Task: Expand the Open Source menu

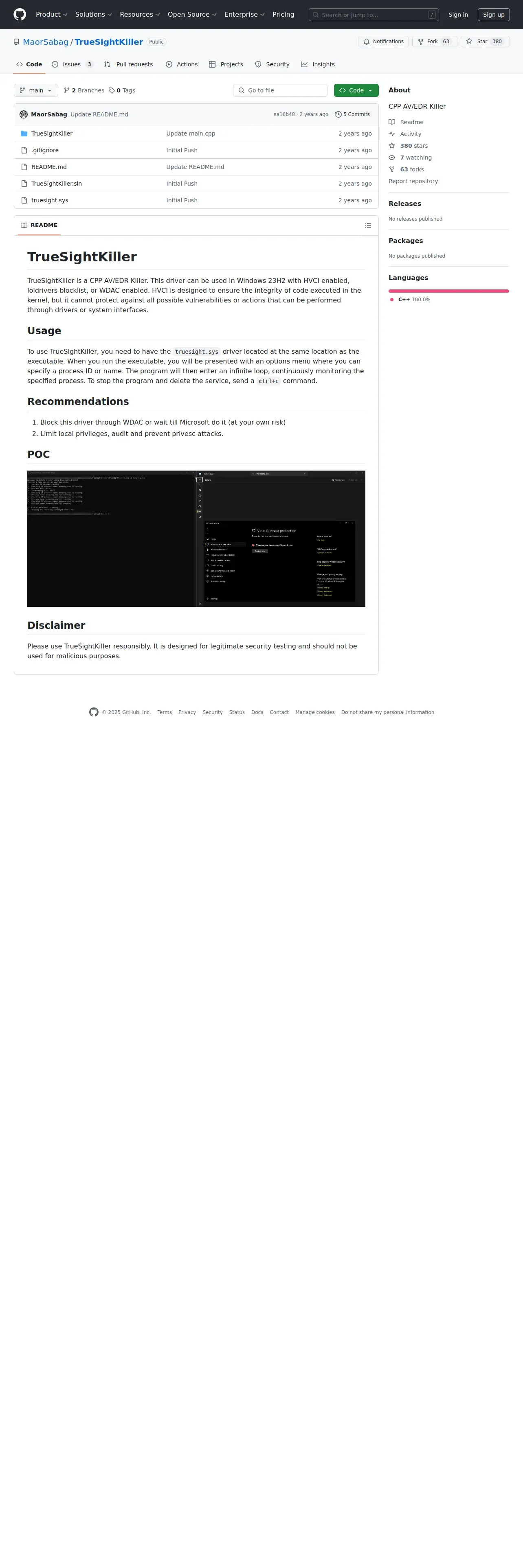Action: coord(192,15)
